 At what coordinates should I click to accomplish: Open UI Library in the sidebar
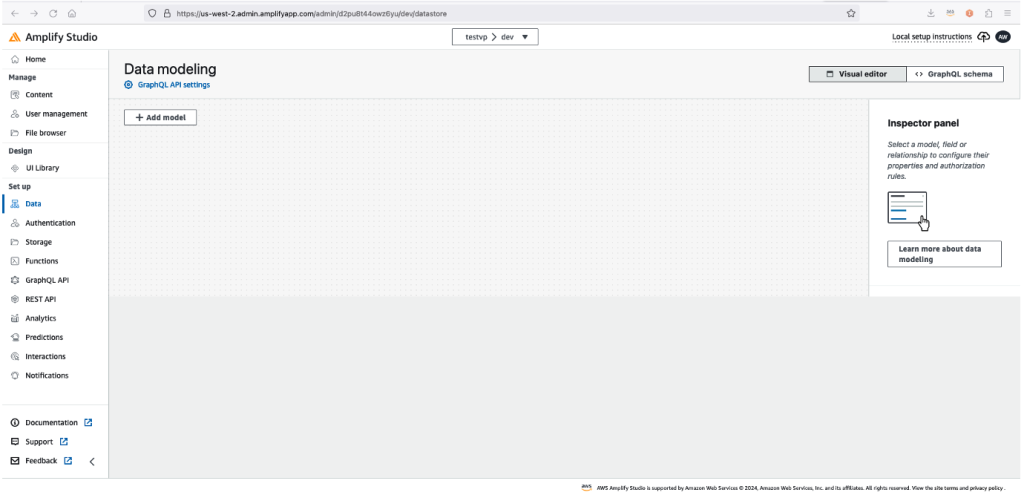point(42,168)
